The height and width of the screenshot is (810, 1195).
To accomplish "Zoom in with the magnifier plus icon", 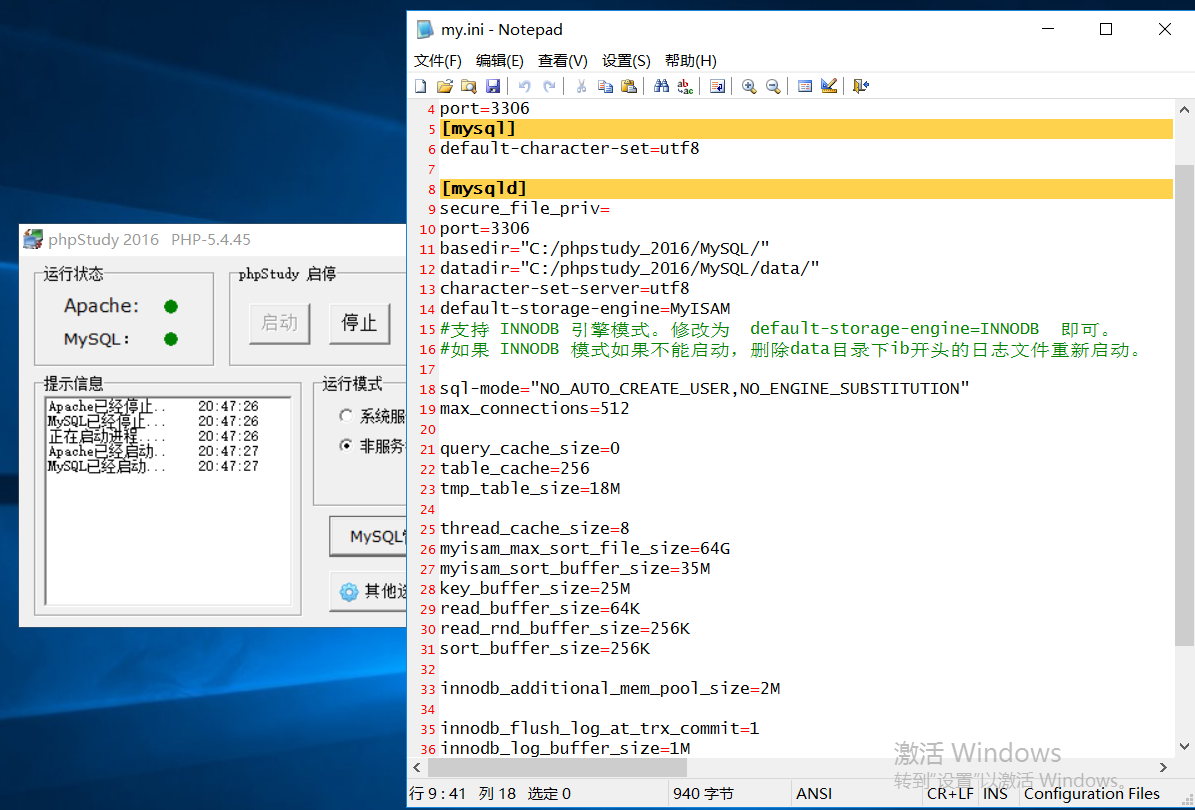I will [x=749, y=86].
